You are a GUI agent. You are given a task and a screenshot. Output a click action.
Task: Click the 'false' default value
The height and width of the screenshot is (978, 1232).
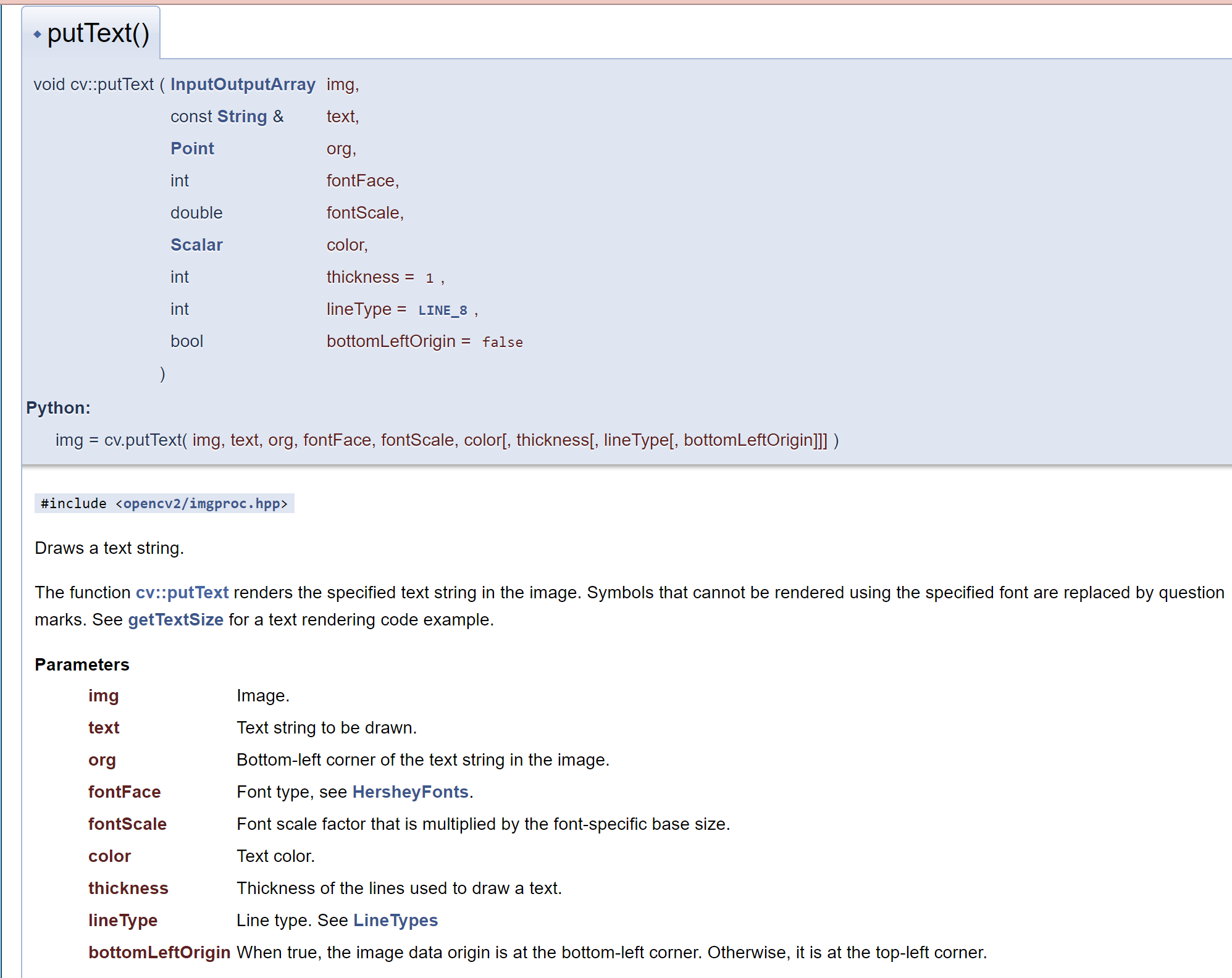tap(503, 342)
